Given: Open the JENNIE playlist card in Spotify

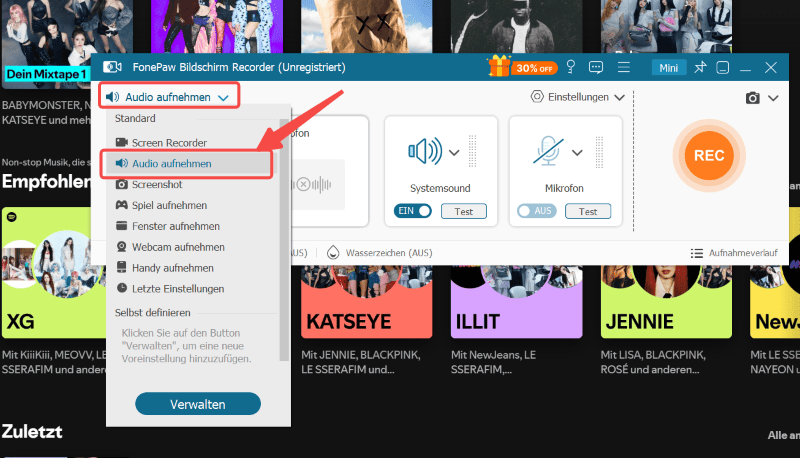Looking at the screenshot, I should pyautogui.click(x=666, y=301).
